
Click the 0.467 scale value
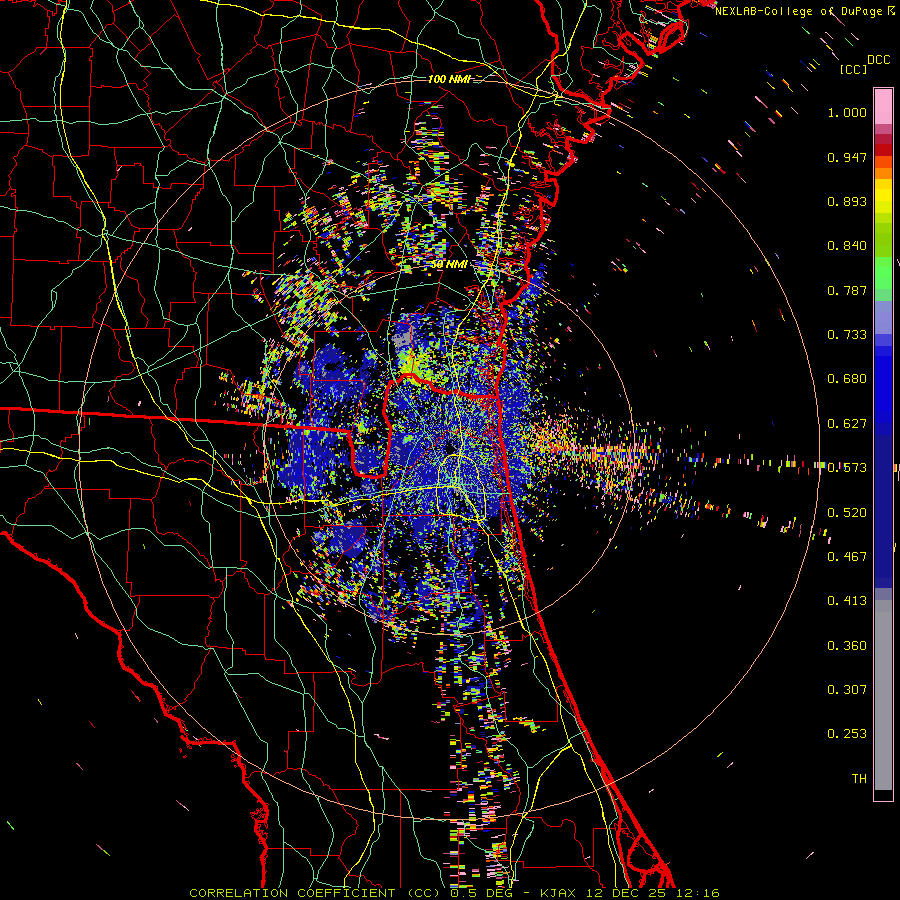coord(847,557)
